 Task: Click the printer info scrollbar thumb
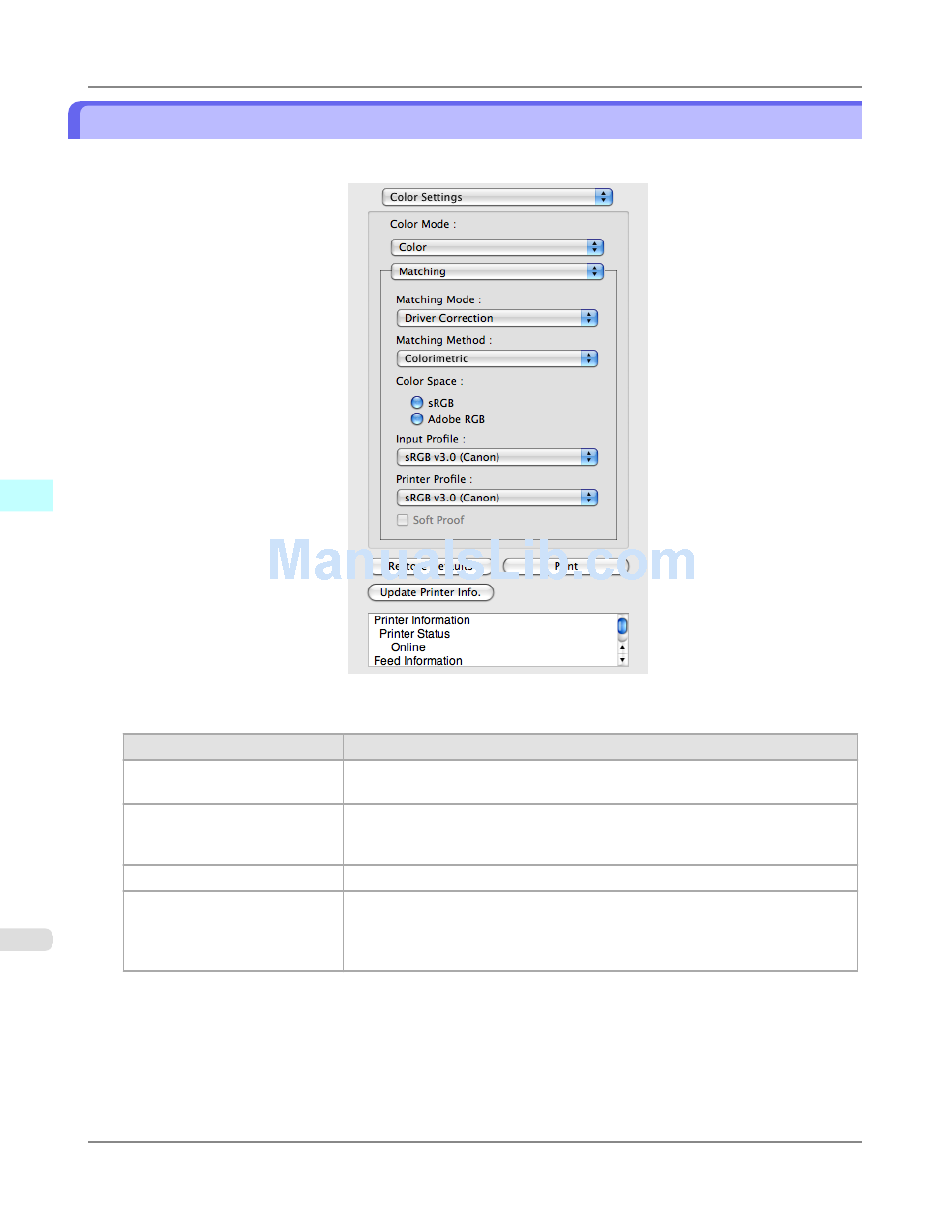[x=622, y=626]
